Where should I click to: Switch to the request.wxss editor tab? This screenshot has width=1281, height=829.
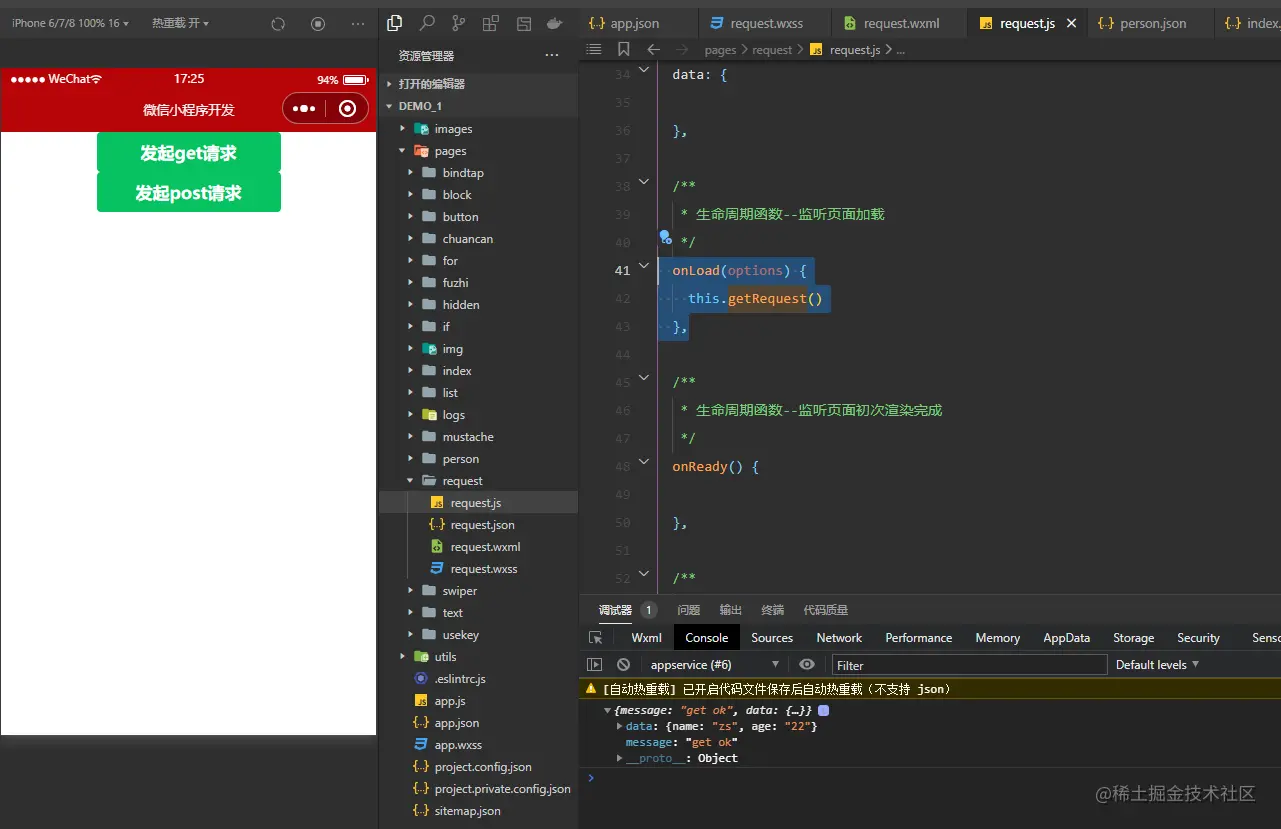765,23
